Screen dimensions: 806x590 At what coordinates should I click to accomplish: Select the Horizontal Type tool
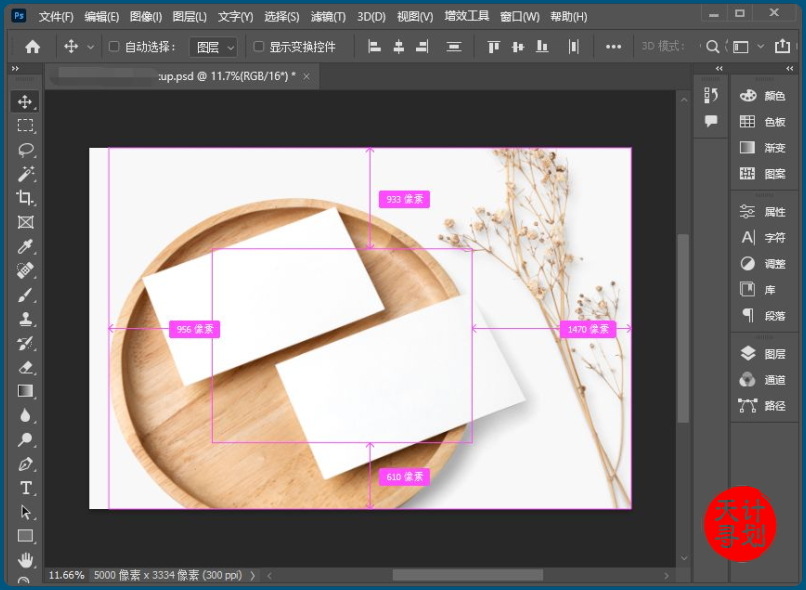coord(25,488)
